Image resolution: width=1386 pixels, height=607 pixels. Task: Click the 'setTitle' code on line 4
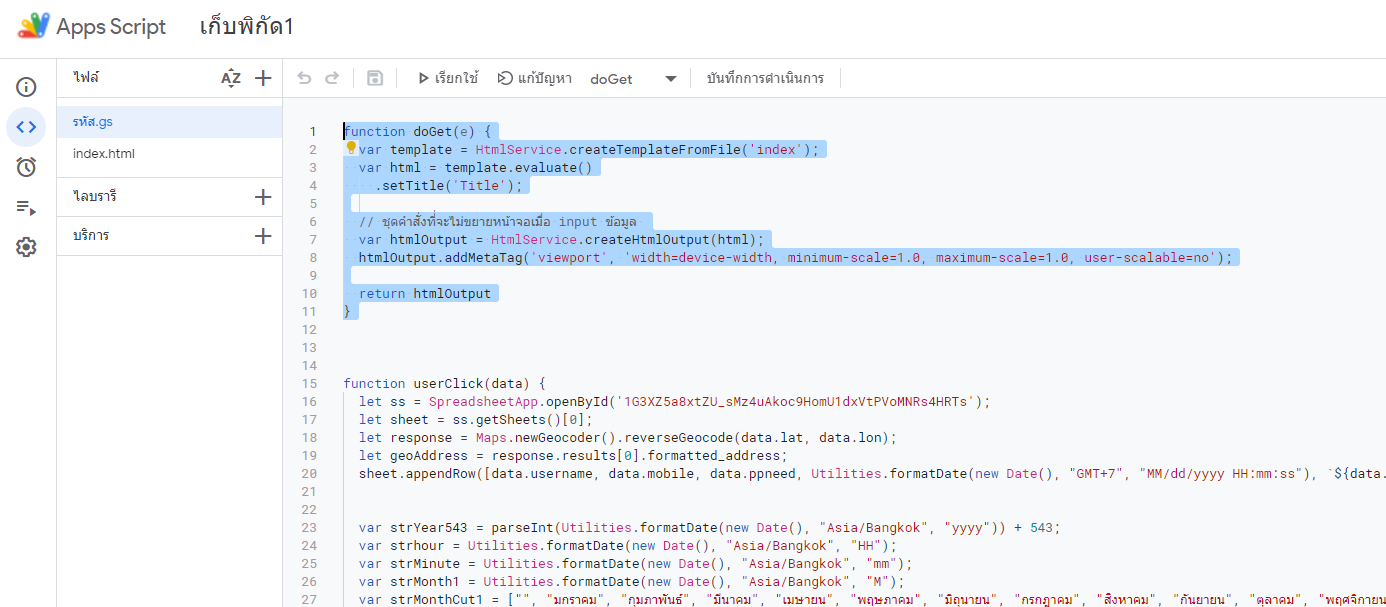click(x=449, y=185)
